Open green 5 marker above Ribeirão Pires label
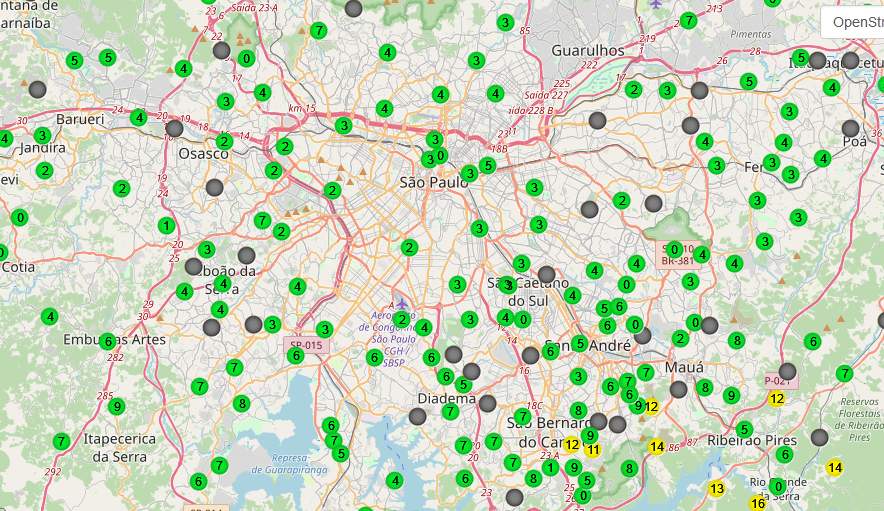 (745, 430)
